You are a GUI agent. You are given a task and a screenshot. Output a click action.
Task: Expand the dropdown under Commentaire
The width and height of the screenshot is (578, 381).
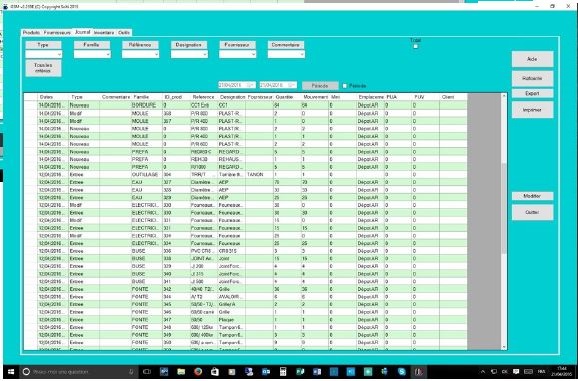click(302, 55)
